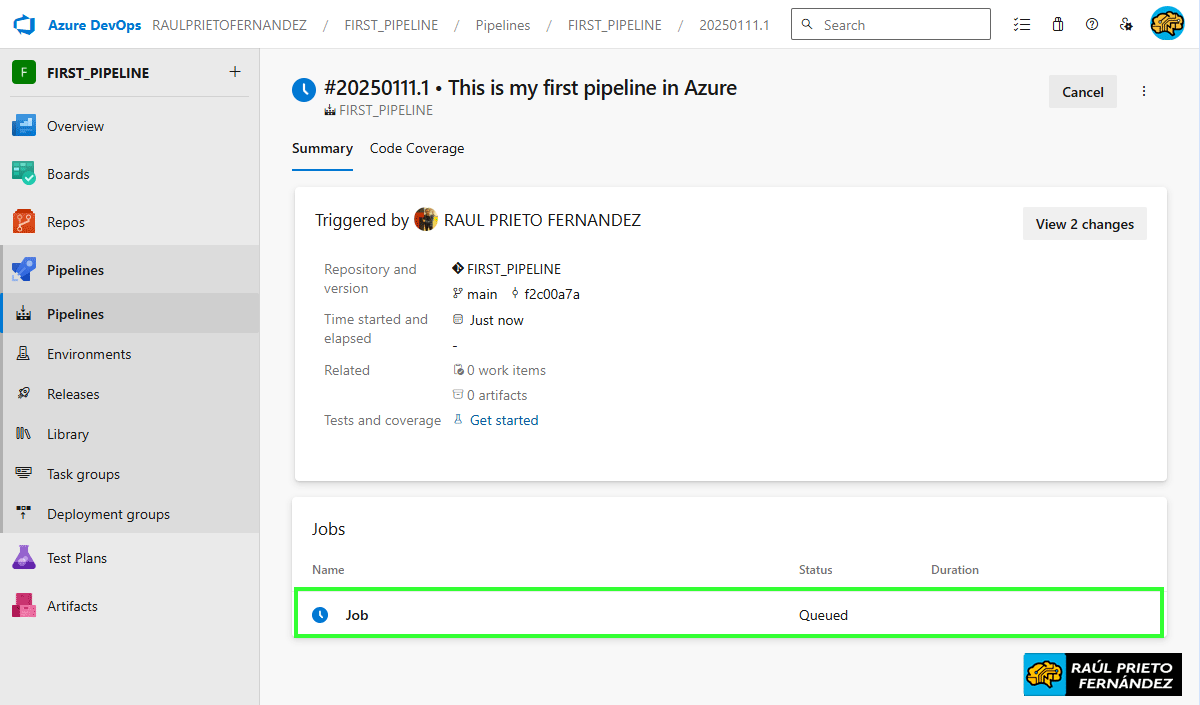Open the more actions menu beside Cancel
1200x705 pixels.
(x=1144, y=92)
